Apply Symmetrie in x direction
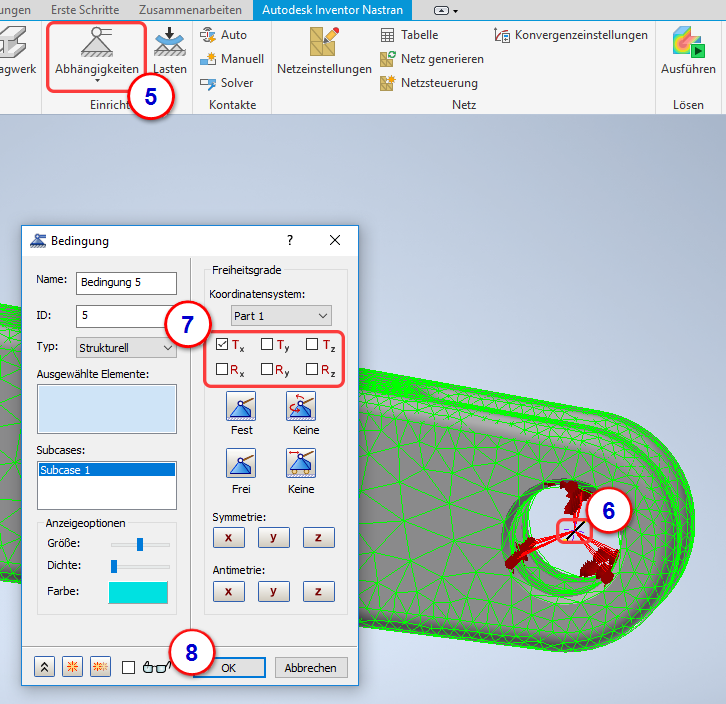This screenshot has height=704, width=726. [229, 538]
